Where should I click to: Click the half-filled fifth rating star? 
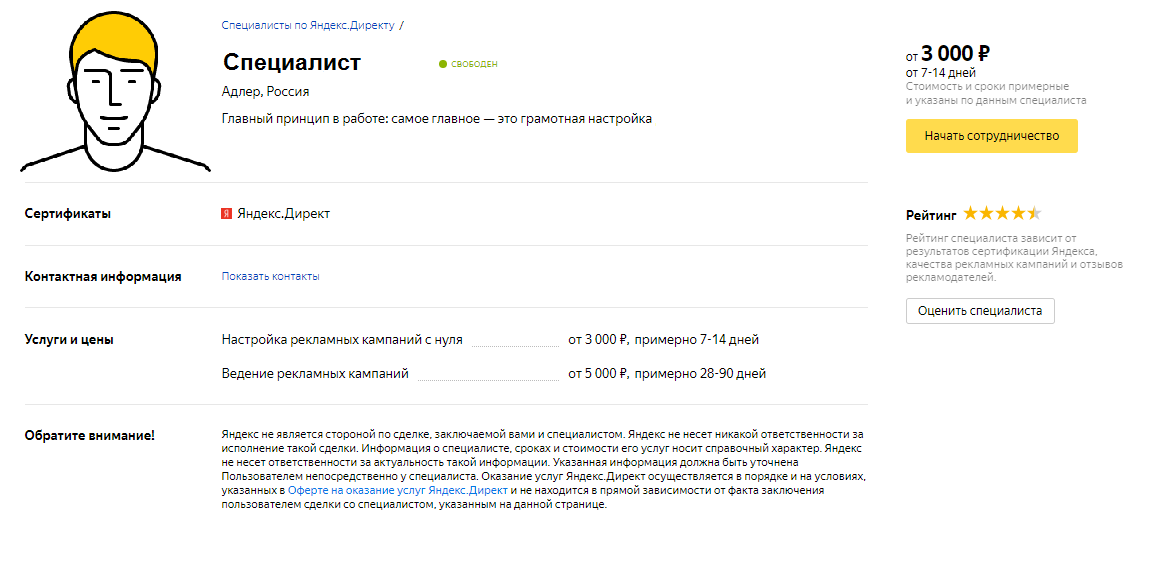1034,214
